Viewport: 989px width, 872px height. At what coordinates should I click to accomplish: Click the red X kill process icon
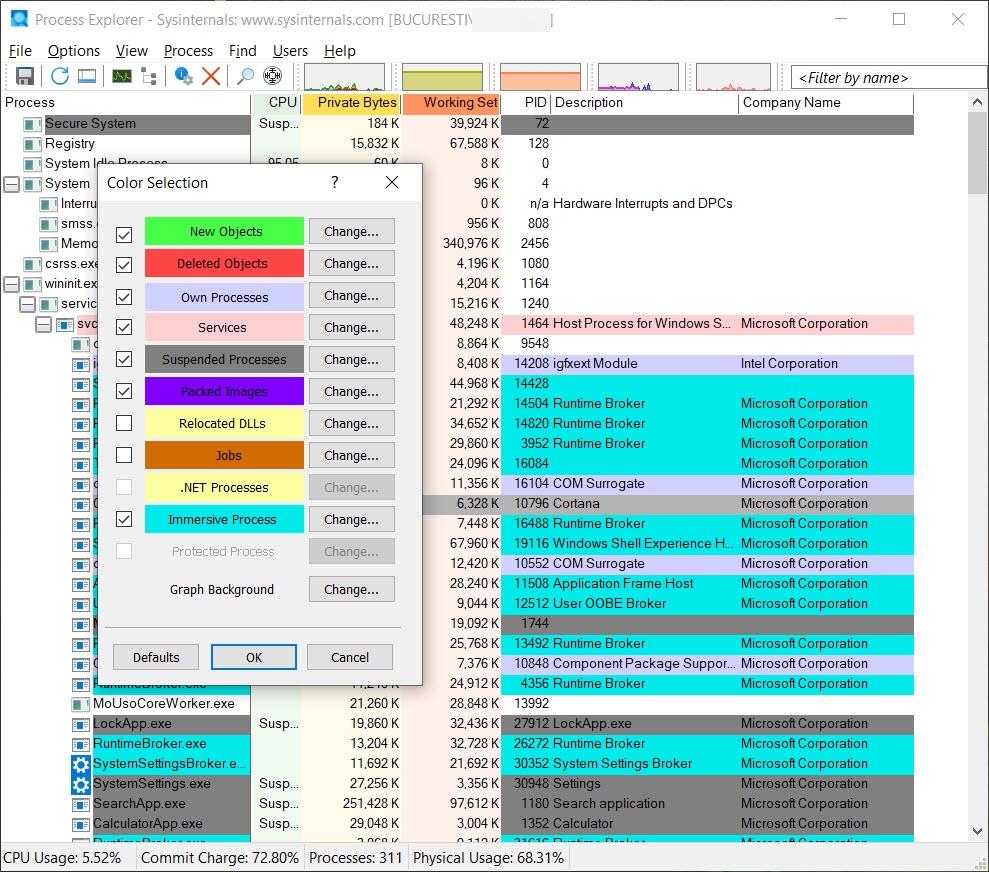pos(211,76)
